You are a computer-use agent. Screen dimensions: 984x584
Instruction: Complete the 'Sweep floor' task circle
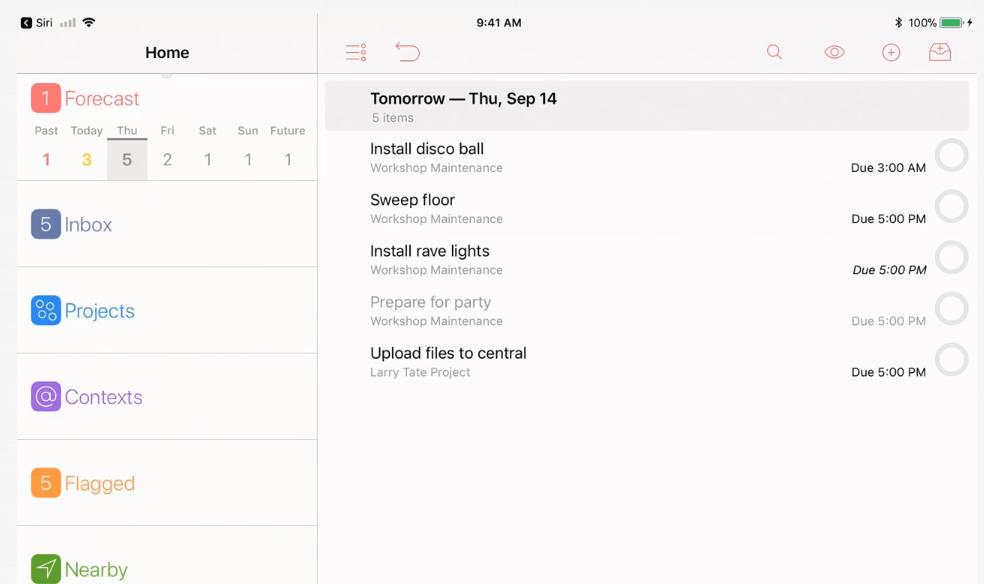pyautogui.click(x=951, y=206)
